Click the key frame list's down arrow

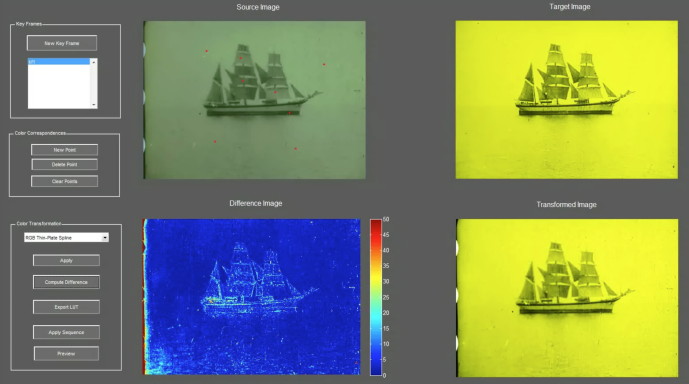(94, 105)
